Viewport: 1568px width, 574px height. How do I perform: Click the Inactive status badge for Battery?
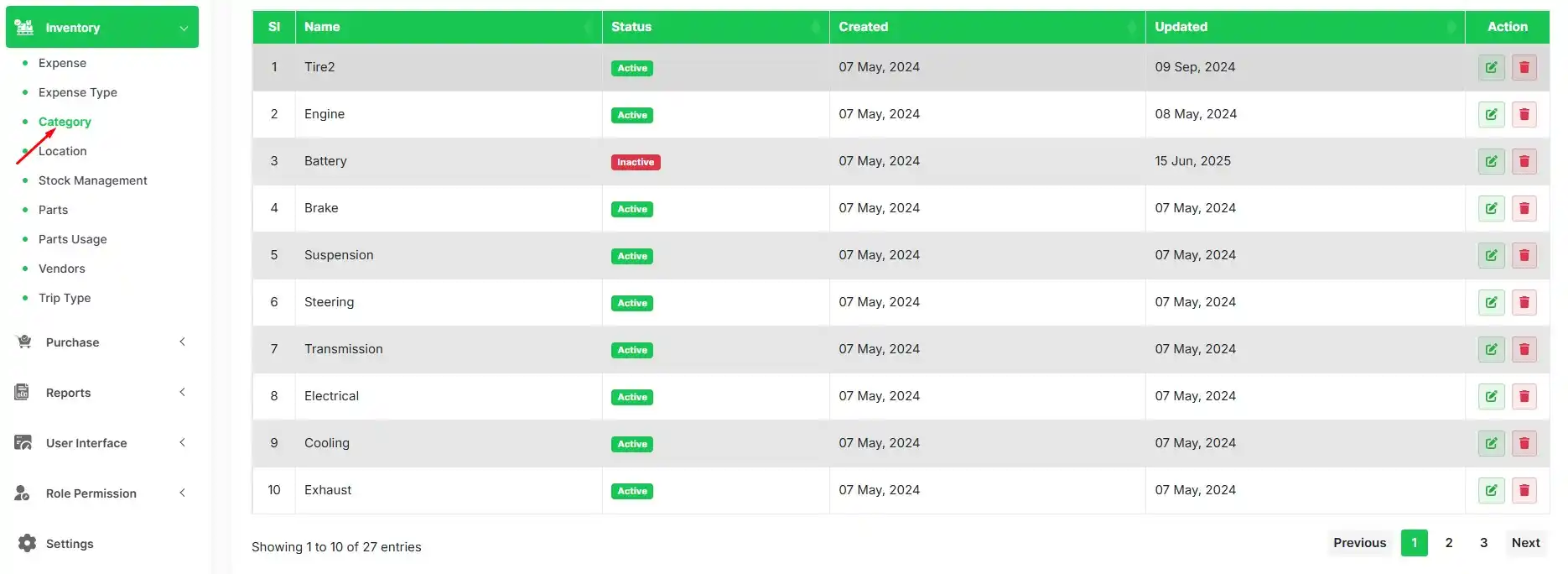coord(635,162)
